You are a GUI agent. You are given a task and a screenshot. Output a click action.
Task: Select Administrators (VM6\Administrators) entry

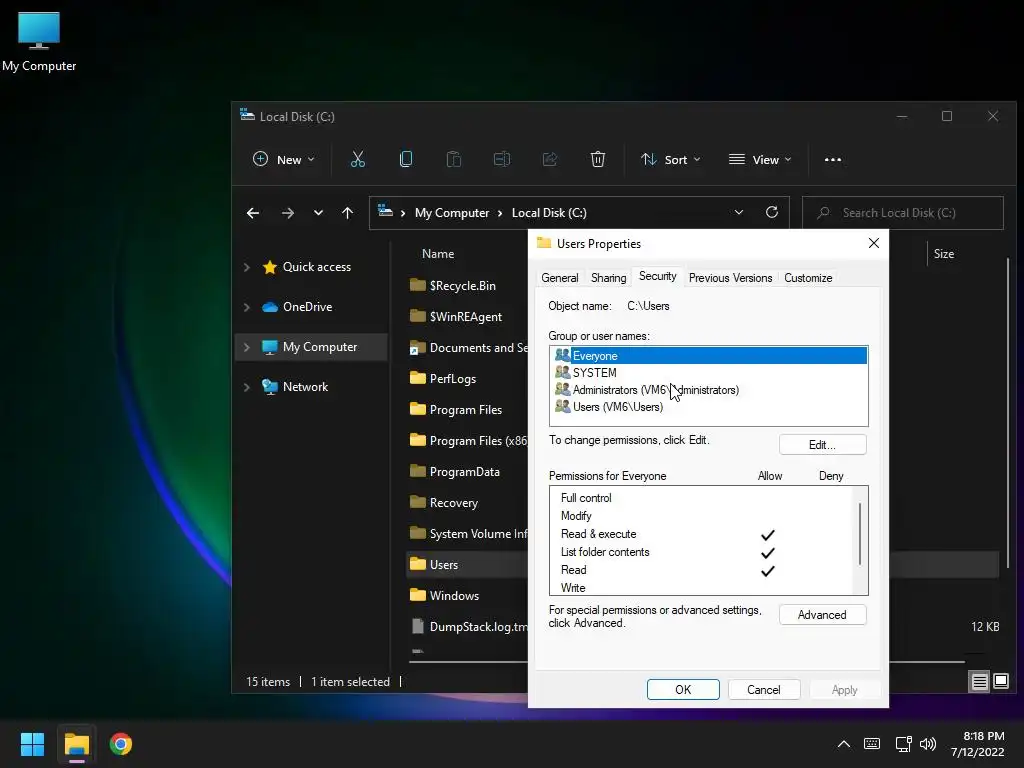coord(709,390)
